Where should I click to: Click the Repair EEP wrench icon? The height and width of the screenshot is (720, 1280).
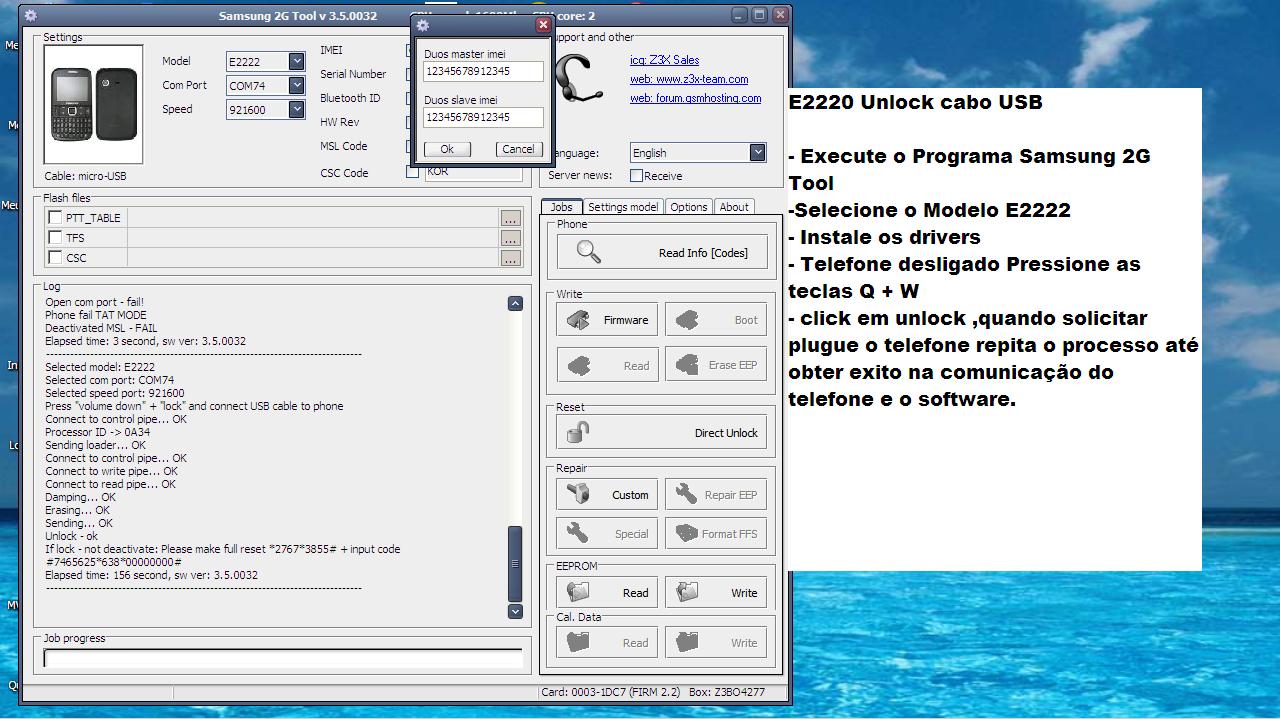pos(687,494)
